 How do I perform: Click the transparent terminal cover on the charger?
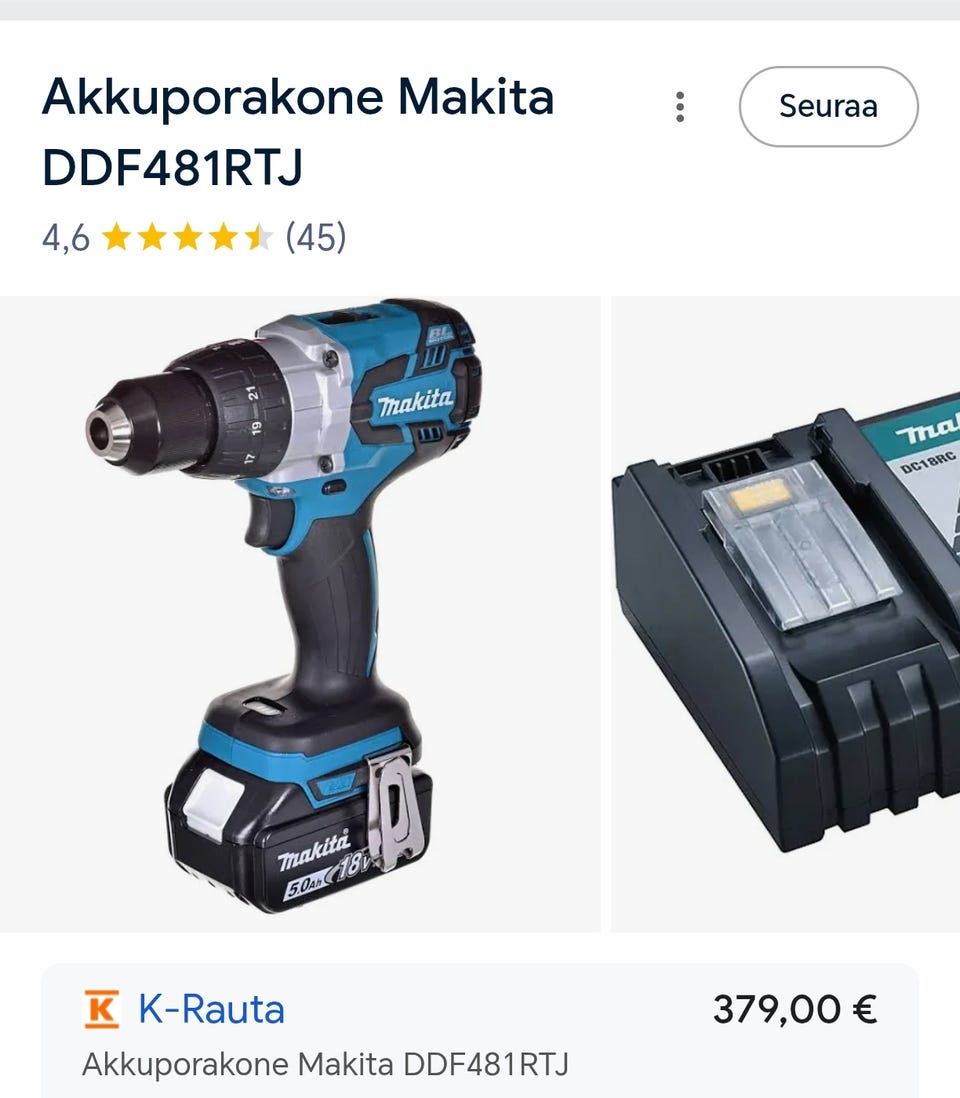(800, 544)
